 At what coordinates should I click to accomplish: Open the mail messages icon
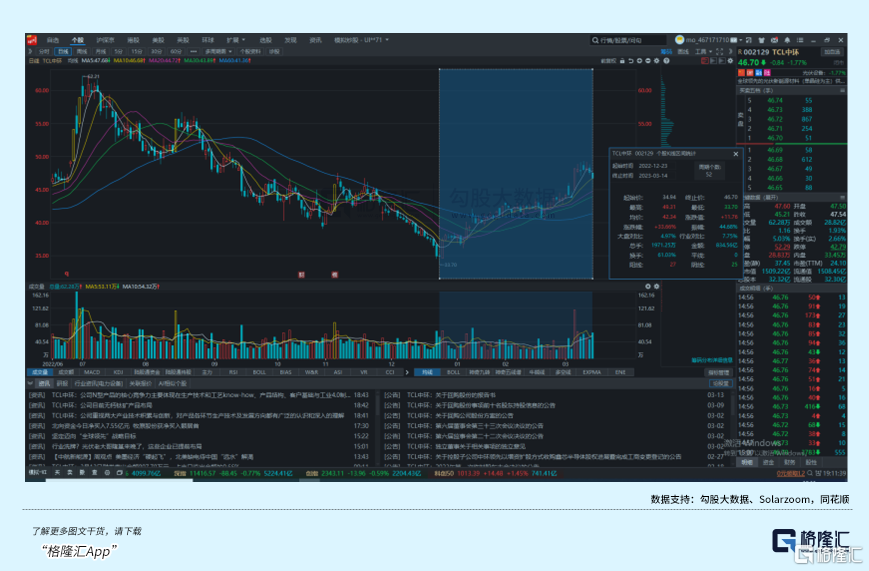pyautogui.click(x=774, y=40)
